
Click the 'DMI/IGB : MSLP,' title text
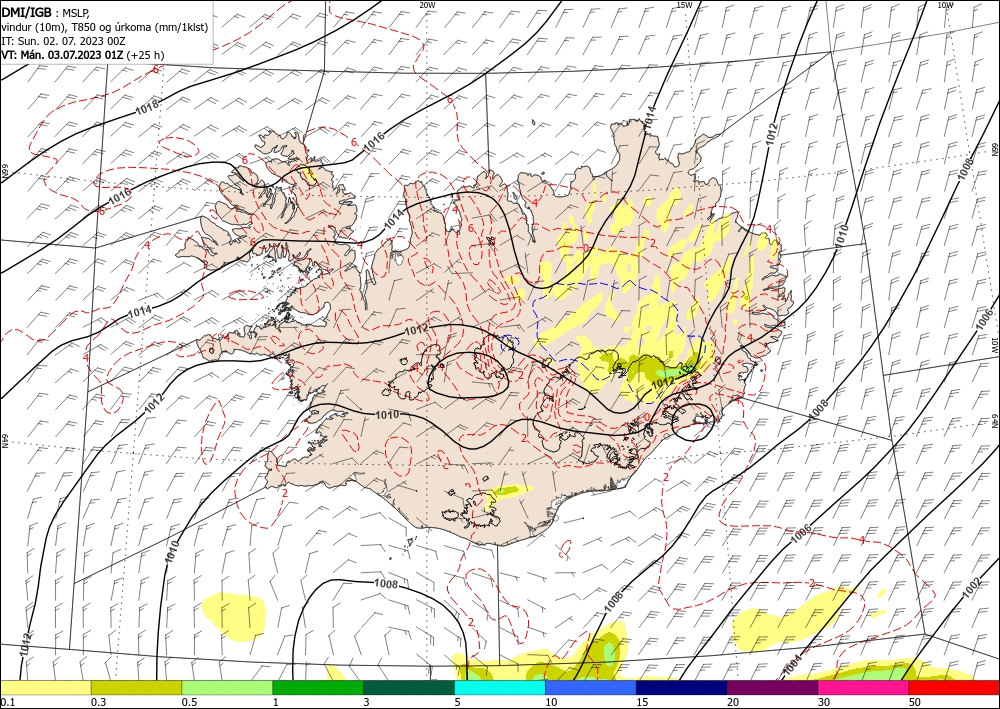click(x=46, y=12)
